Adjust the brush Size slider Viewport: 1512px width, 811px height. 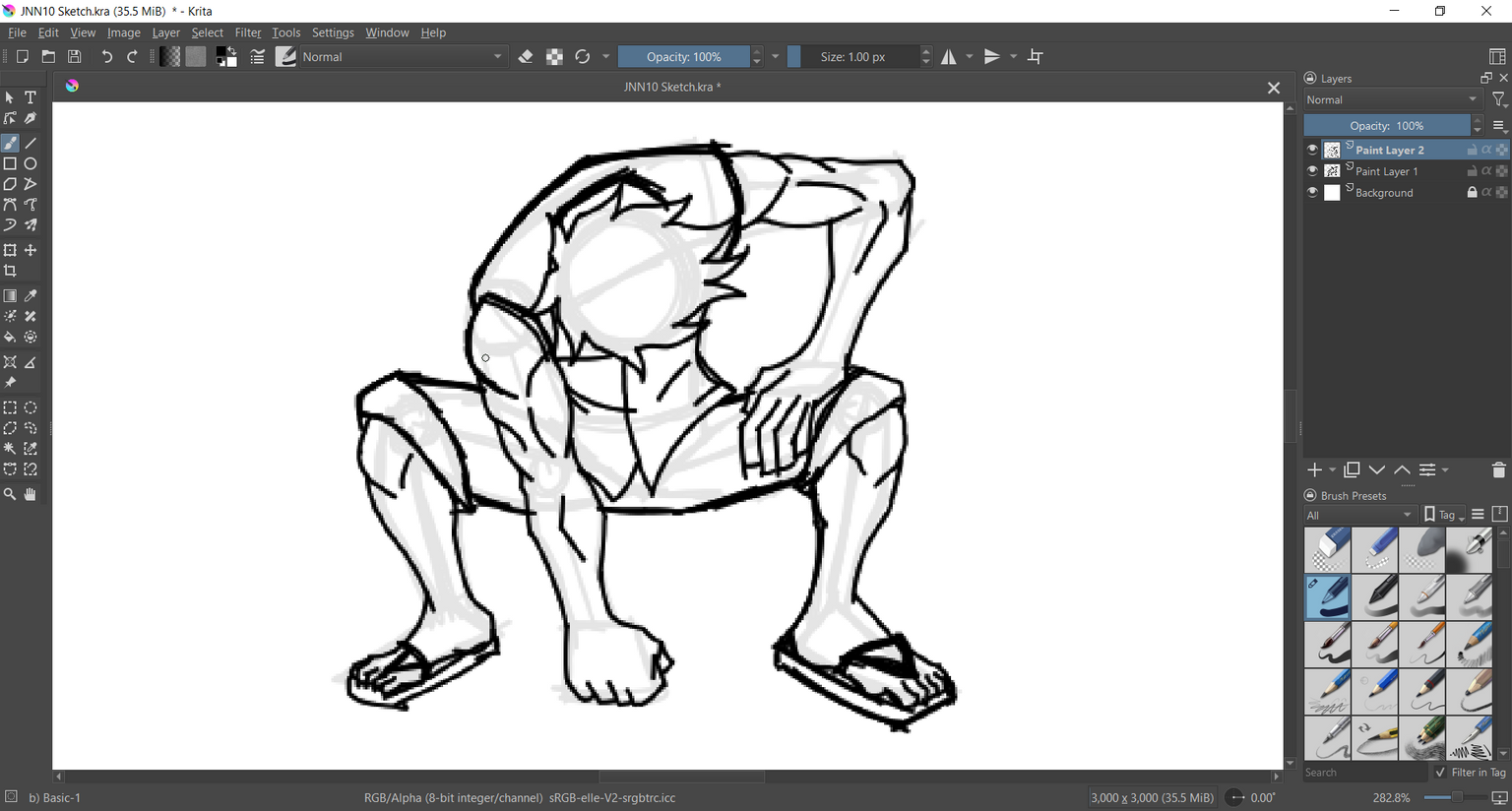853,57
